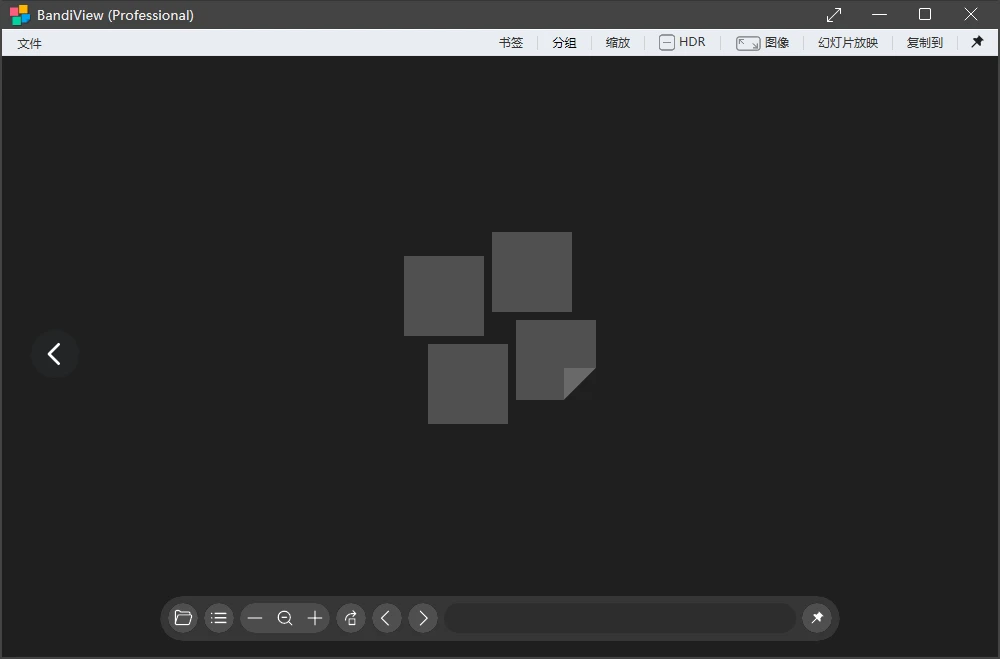Viewport: 1000px width, 659px height.
Task: Open the 文件 menu
Action: (30, 43)
